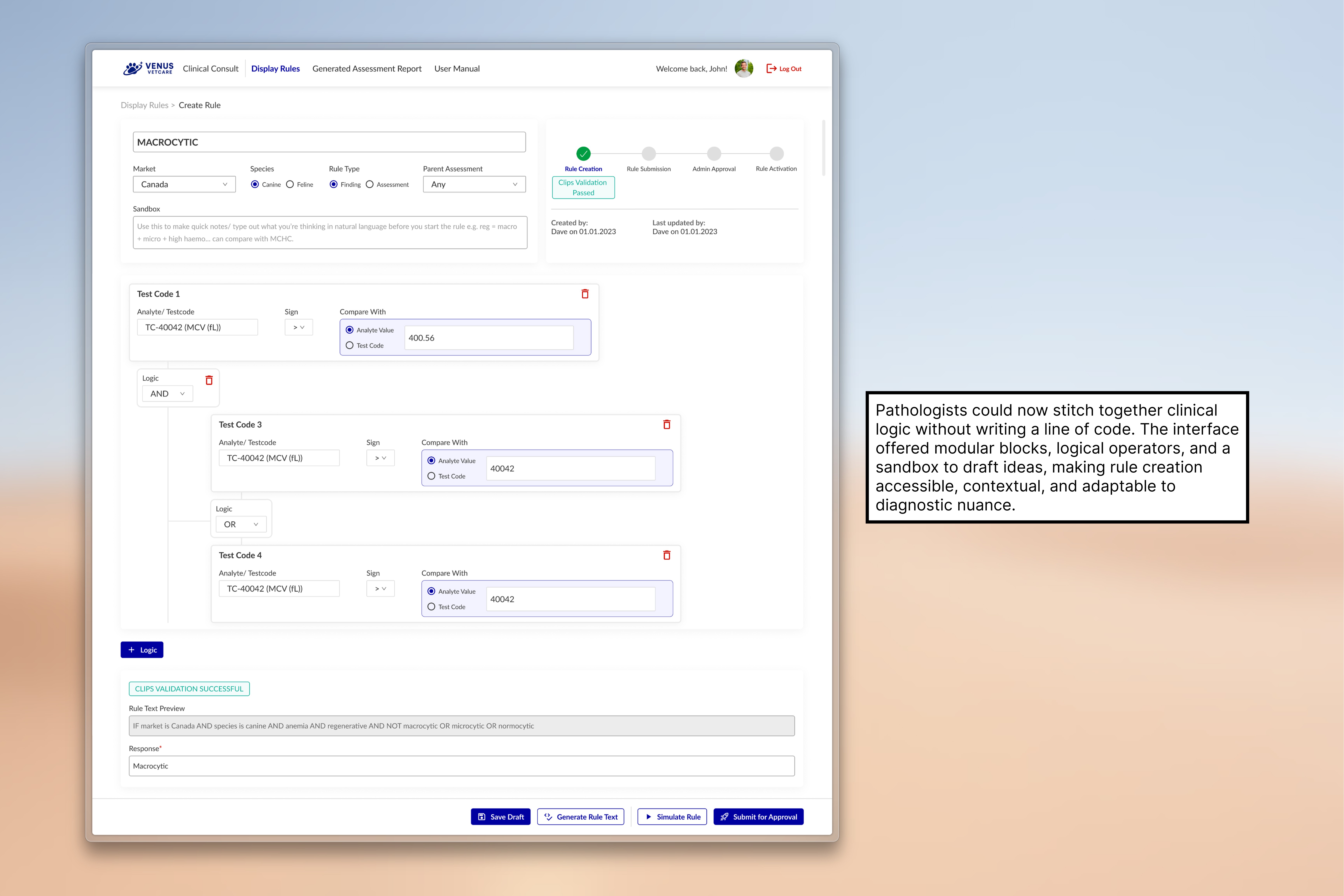Open the Sign dropdown in Test Code 1

pos(299,327)
